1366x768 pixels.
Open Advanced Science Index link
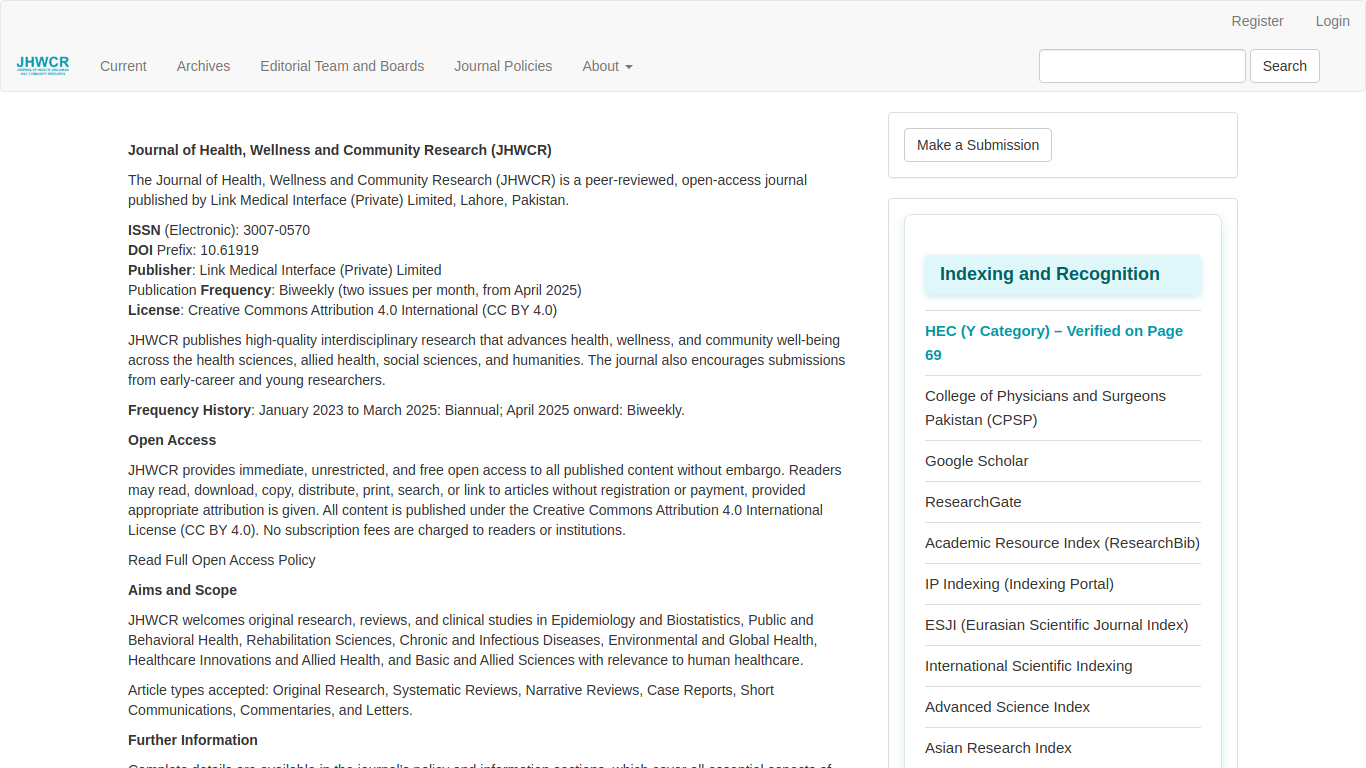click(1007, 707)
